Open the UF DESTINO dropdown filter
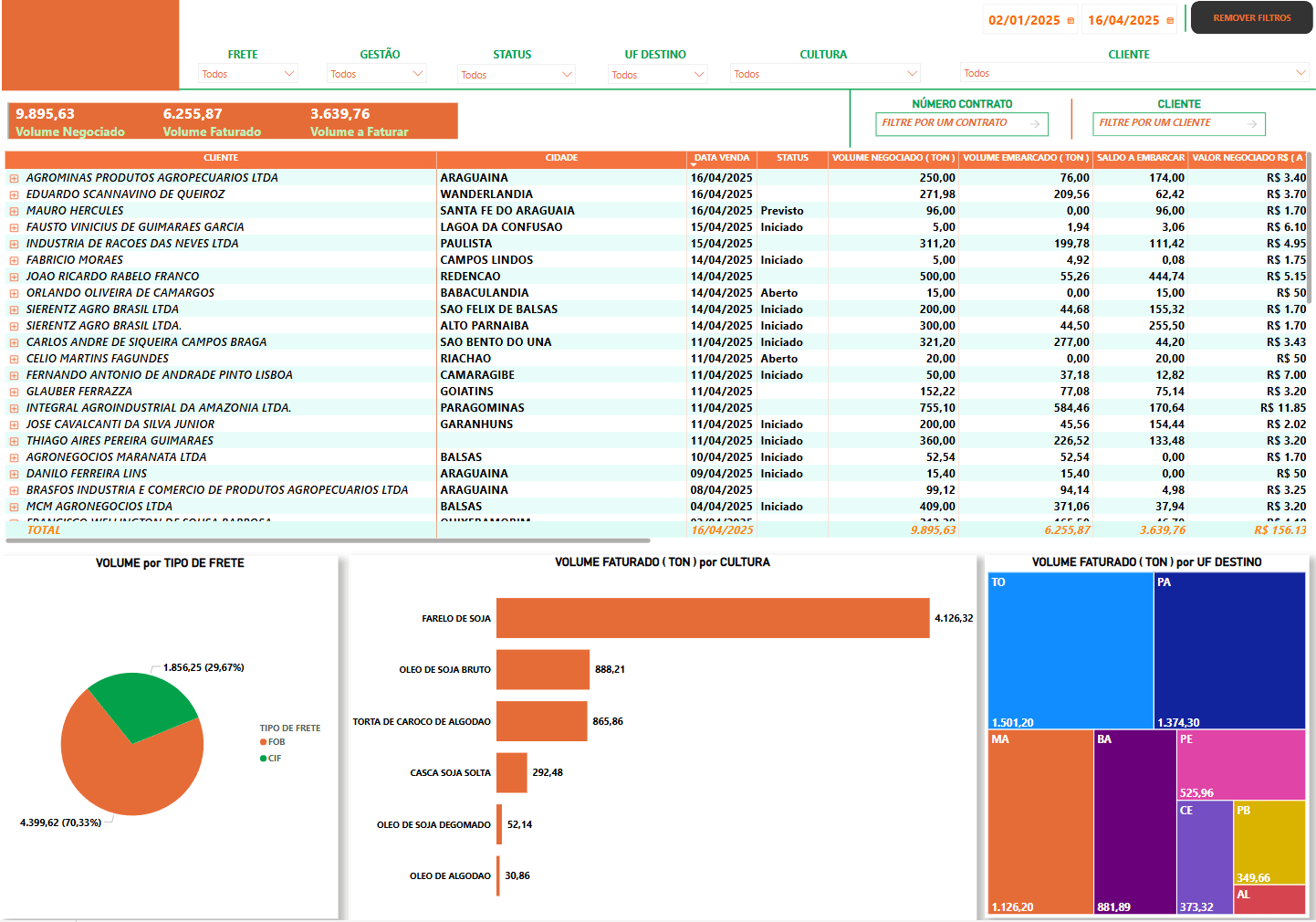 point(657,75)
